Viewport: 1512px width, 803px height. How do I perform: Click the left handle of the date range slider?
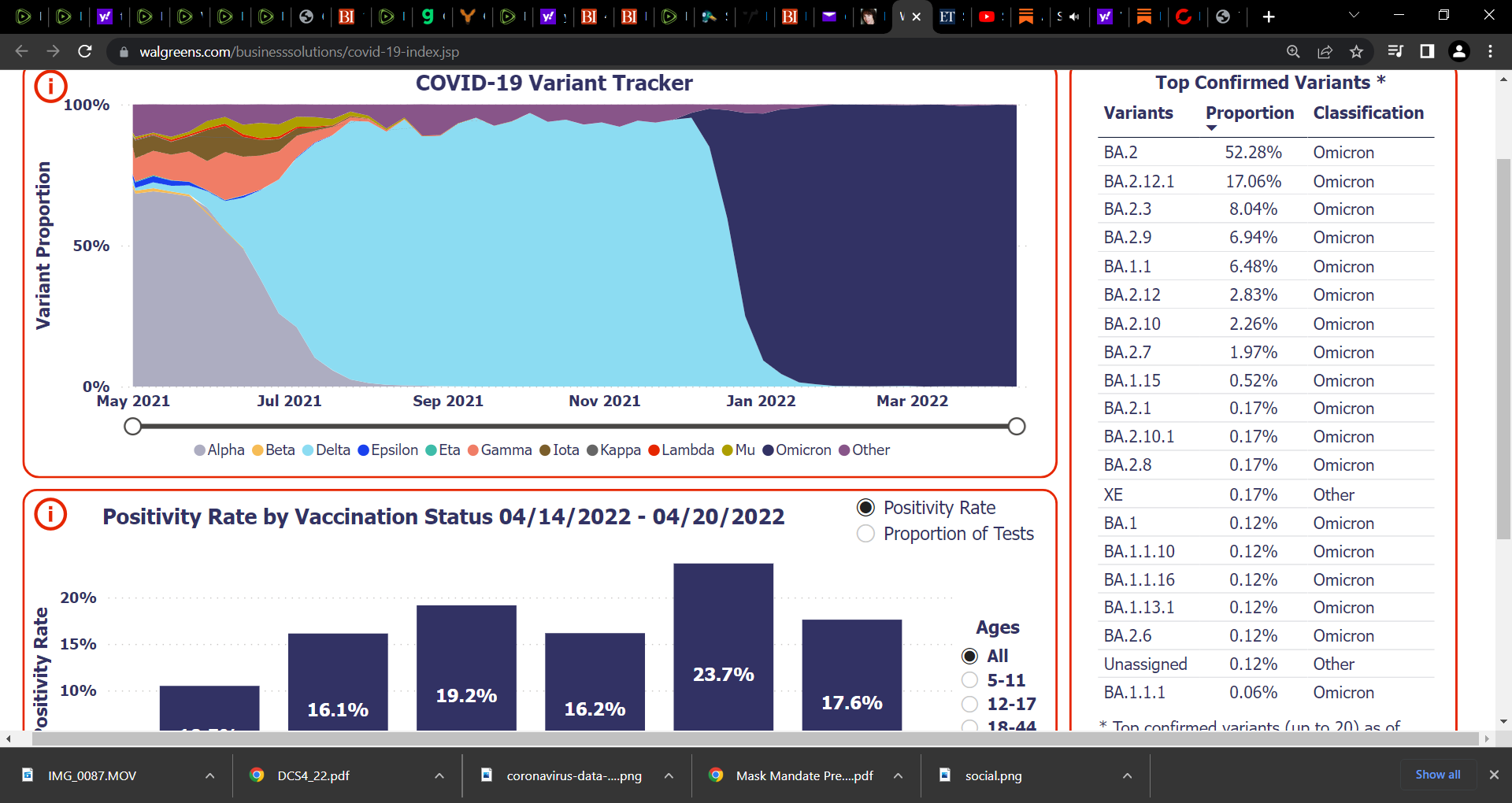[x=133, y=427]
